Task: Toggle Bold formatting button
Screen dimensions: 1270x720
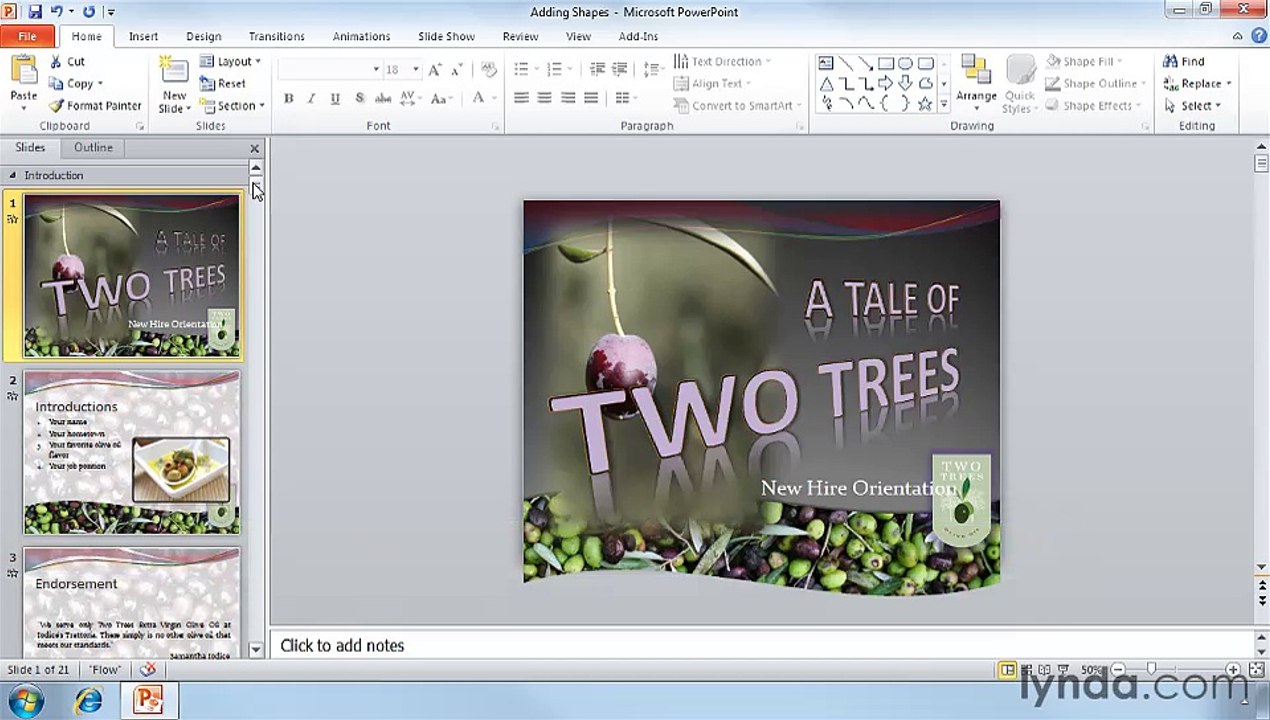Action: pyautogui.click(x=288, y=98)
